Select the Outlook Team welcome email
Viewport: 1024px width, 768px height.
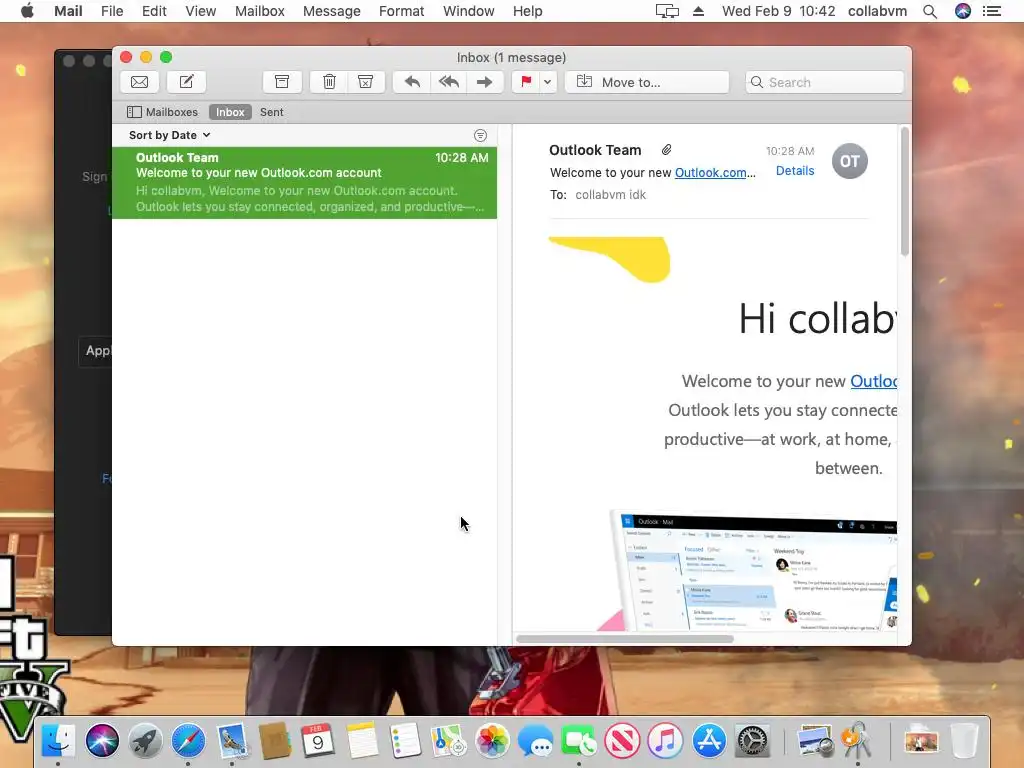pos(304,182)
